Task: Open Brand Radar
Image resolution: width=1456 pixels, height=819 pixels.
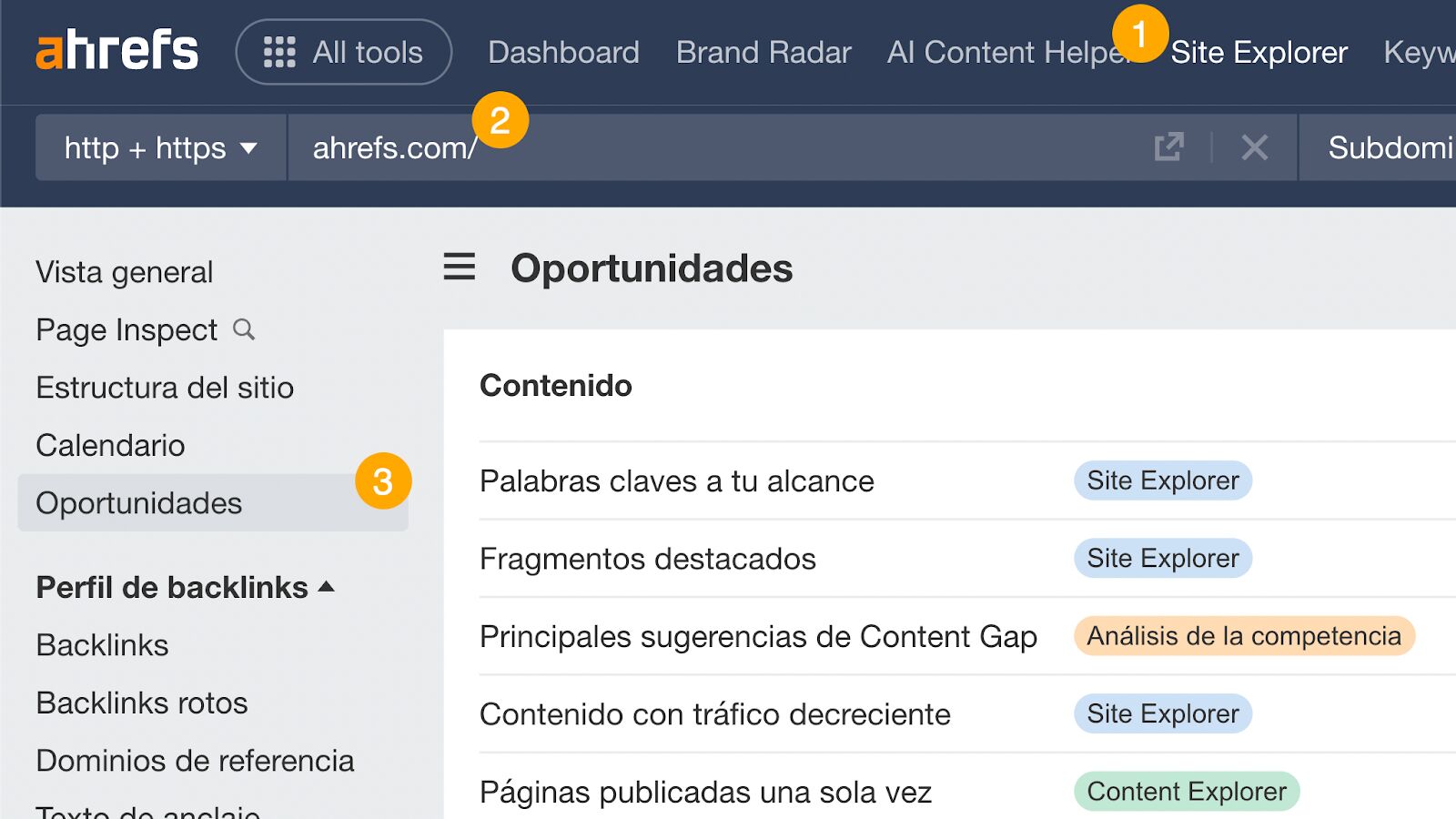Action: pos(763,52)
